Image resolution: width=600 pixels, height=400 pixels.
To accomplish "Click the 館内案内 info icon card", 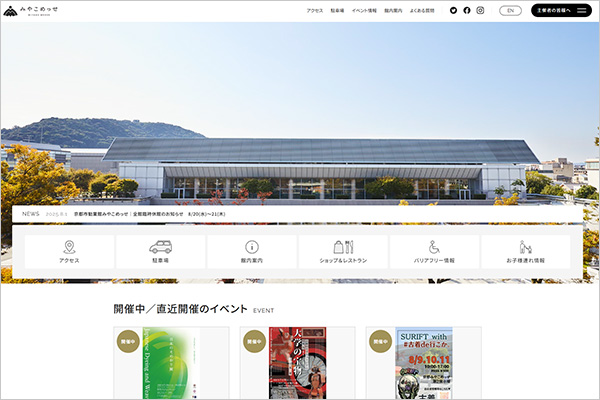I will 252,251.
